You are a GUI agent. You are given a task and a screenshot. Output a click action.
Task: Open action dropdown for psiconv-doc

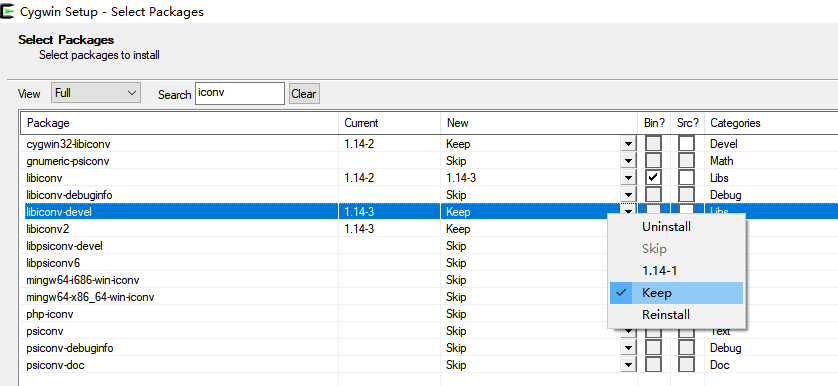pos(628,365)
